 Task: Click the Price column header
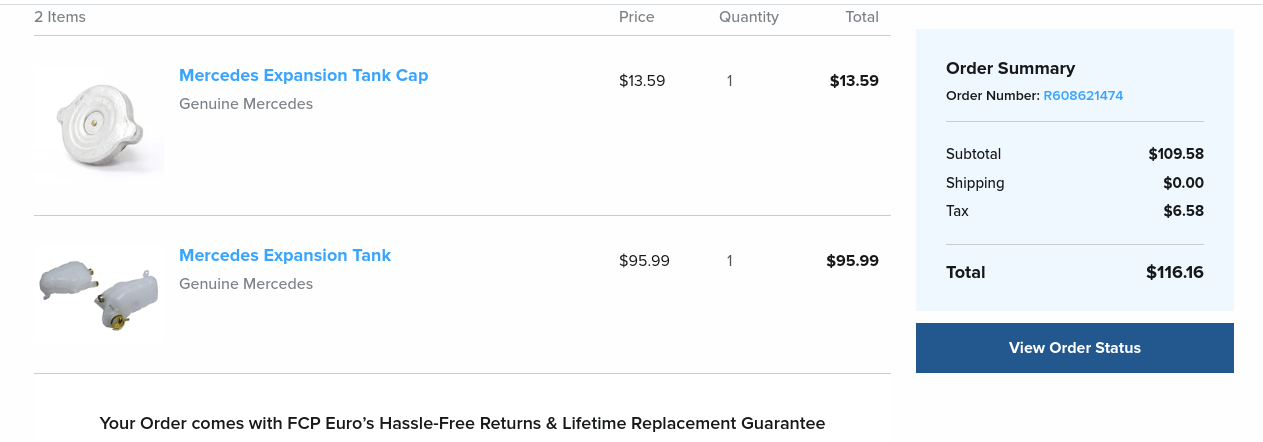coord(636,17)
